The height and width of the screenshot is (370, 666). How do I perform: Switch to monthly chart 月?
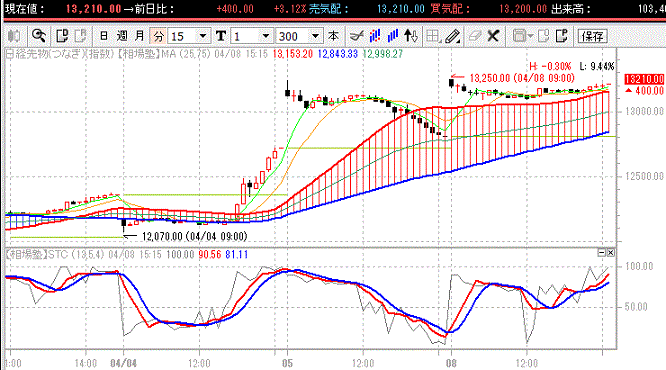[140, 36]
